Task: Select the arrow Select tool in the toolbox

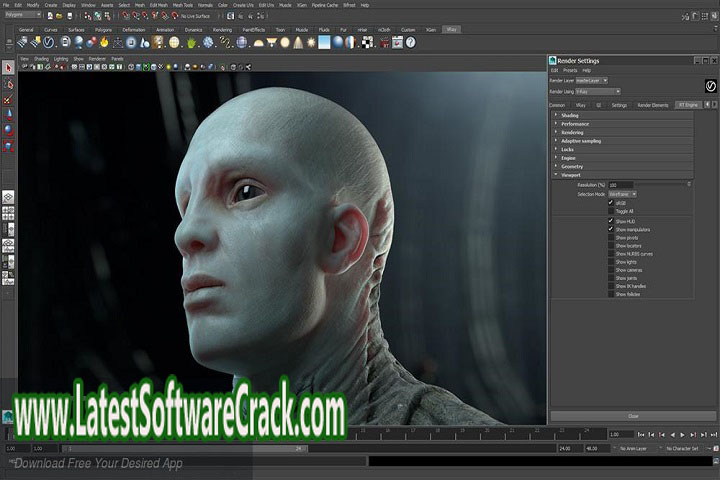Action: pyautogui.click(x=8, y=68)
